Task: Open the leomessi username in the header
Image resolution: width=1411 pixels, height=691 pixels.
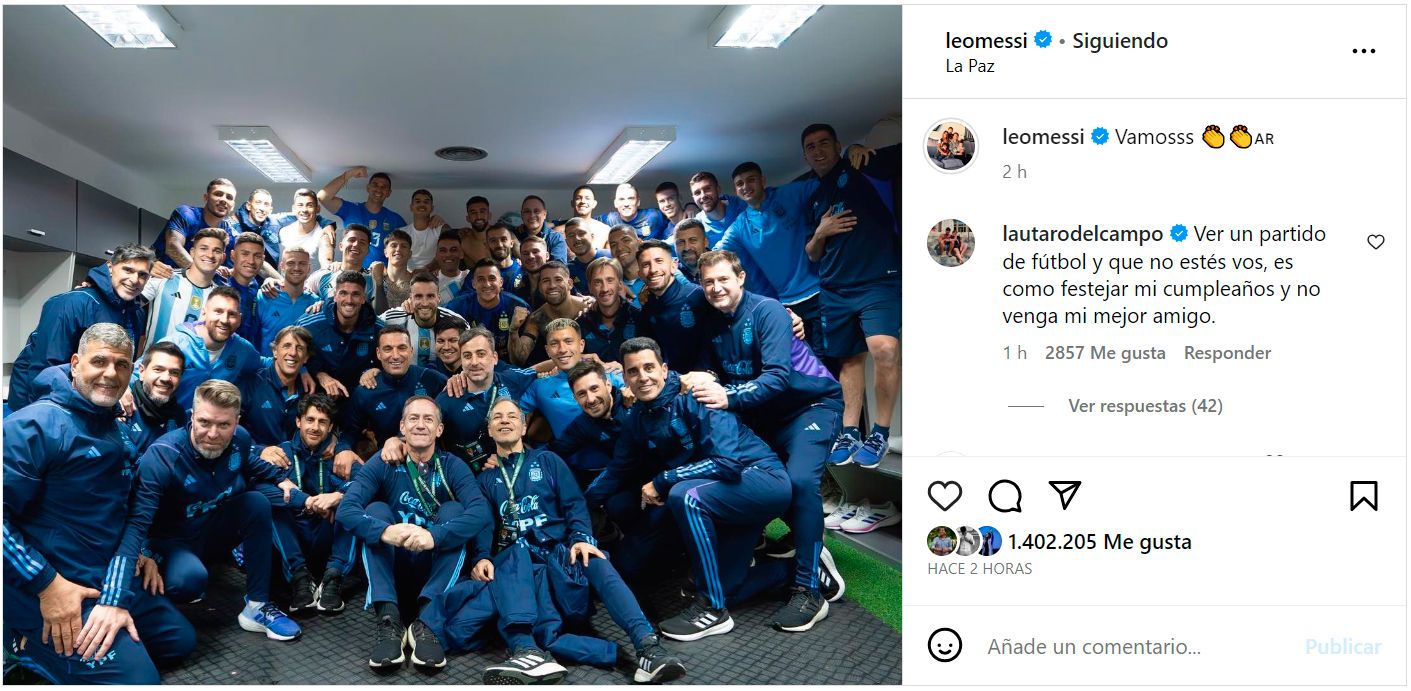Action: coord(986,41)
